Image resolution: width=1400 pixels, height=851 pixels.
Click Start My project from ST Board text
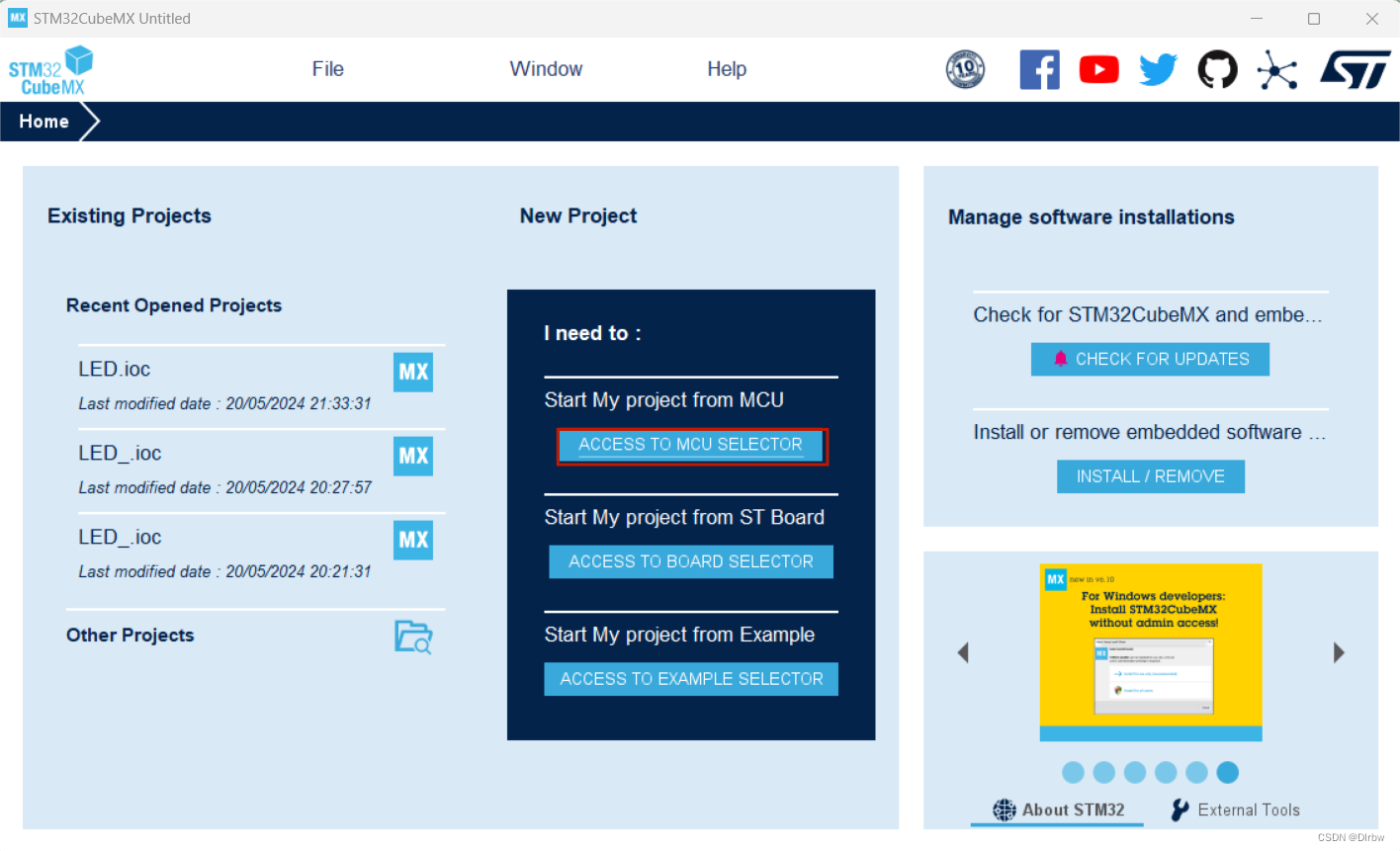[684, 517]
